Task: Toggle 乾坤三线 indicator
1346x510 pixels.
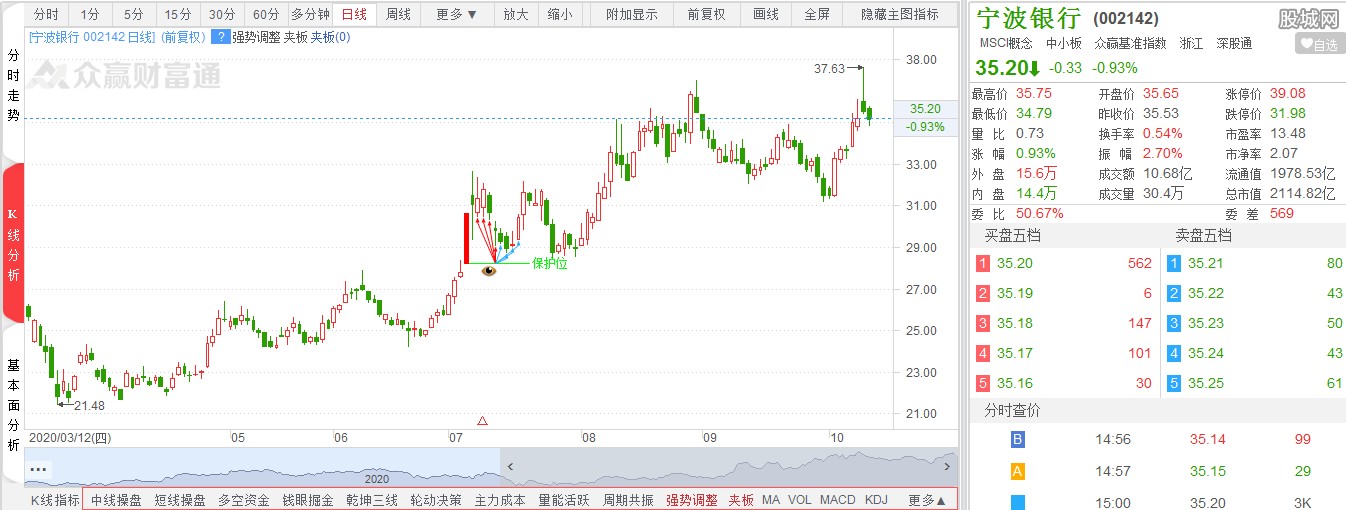Action: tap(372, 500)
